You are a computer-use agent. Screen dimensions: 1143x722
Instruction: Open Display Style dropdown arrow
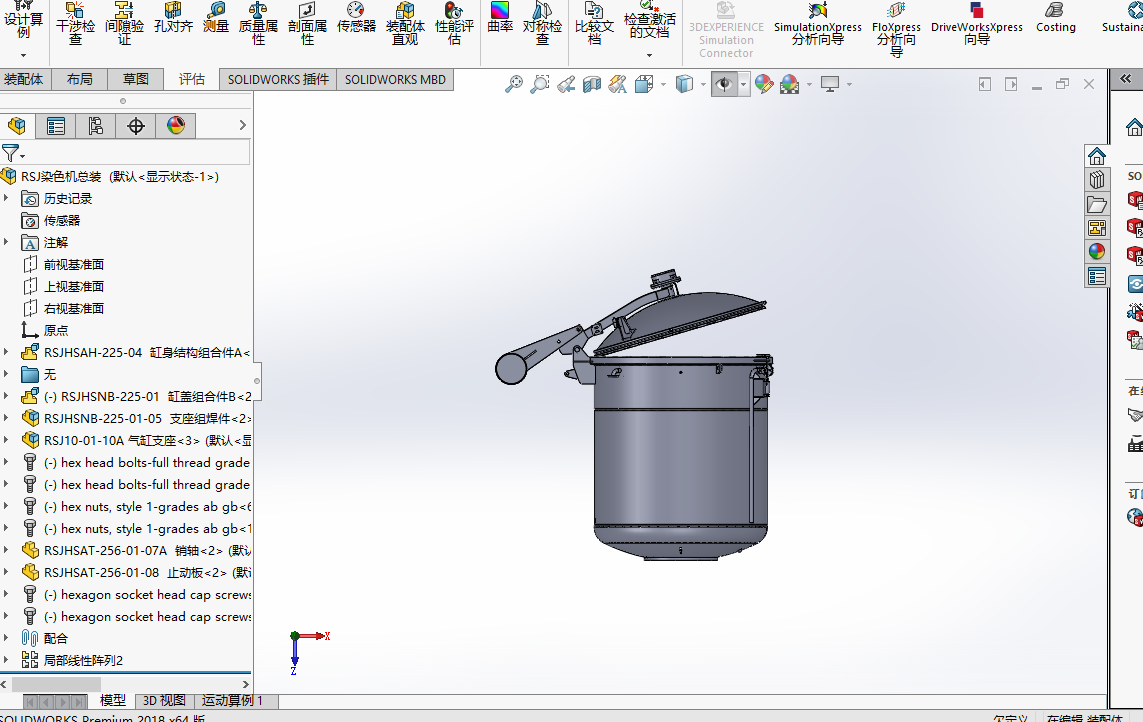point(703,85)
